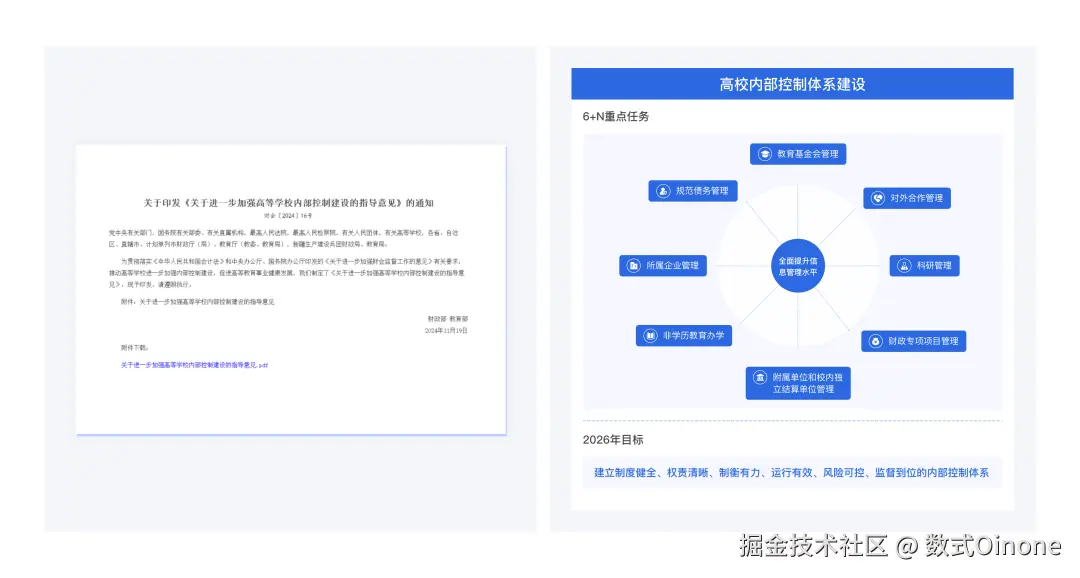Click the 财政部 教育部 signature line

450,320
